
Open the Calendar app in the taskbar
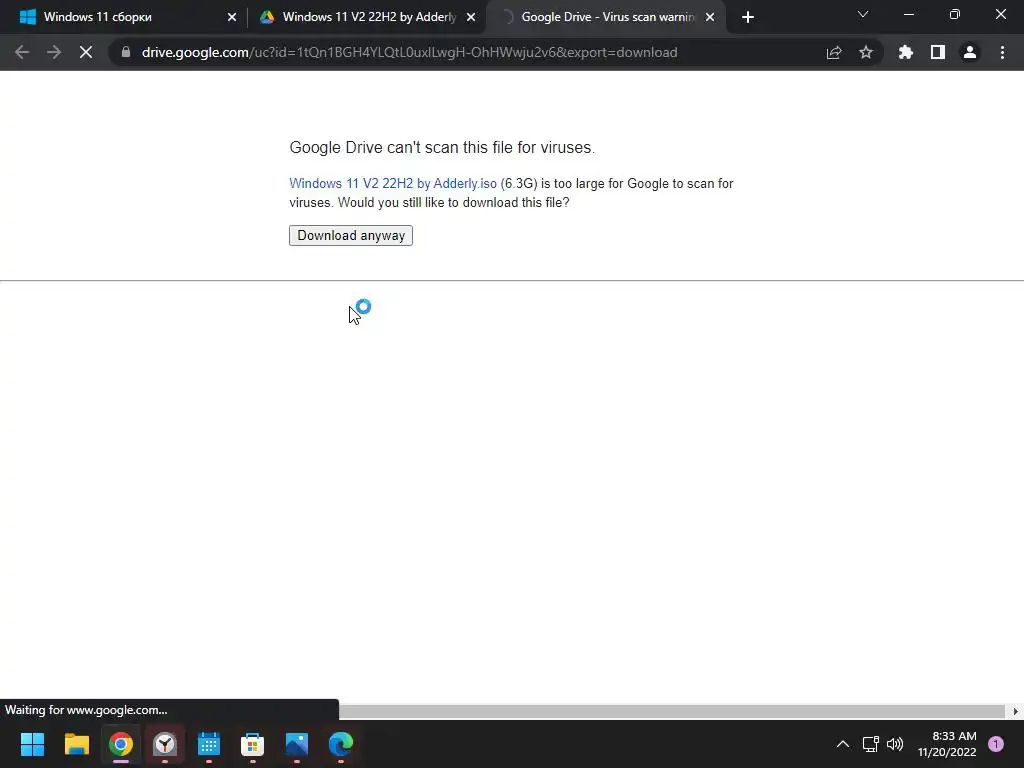tap(208, 744)
